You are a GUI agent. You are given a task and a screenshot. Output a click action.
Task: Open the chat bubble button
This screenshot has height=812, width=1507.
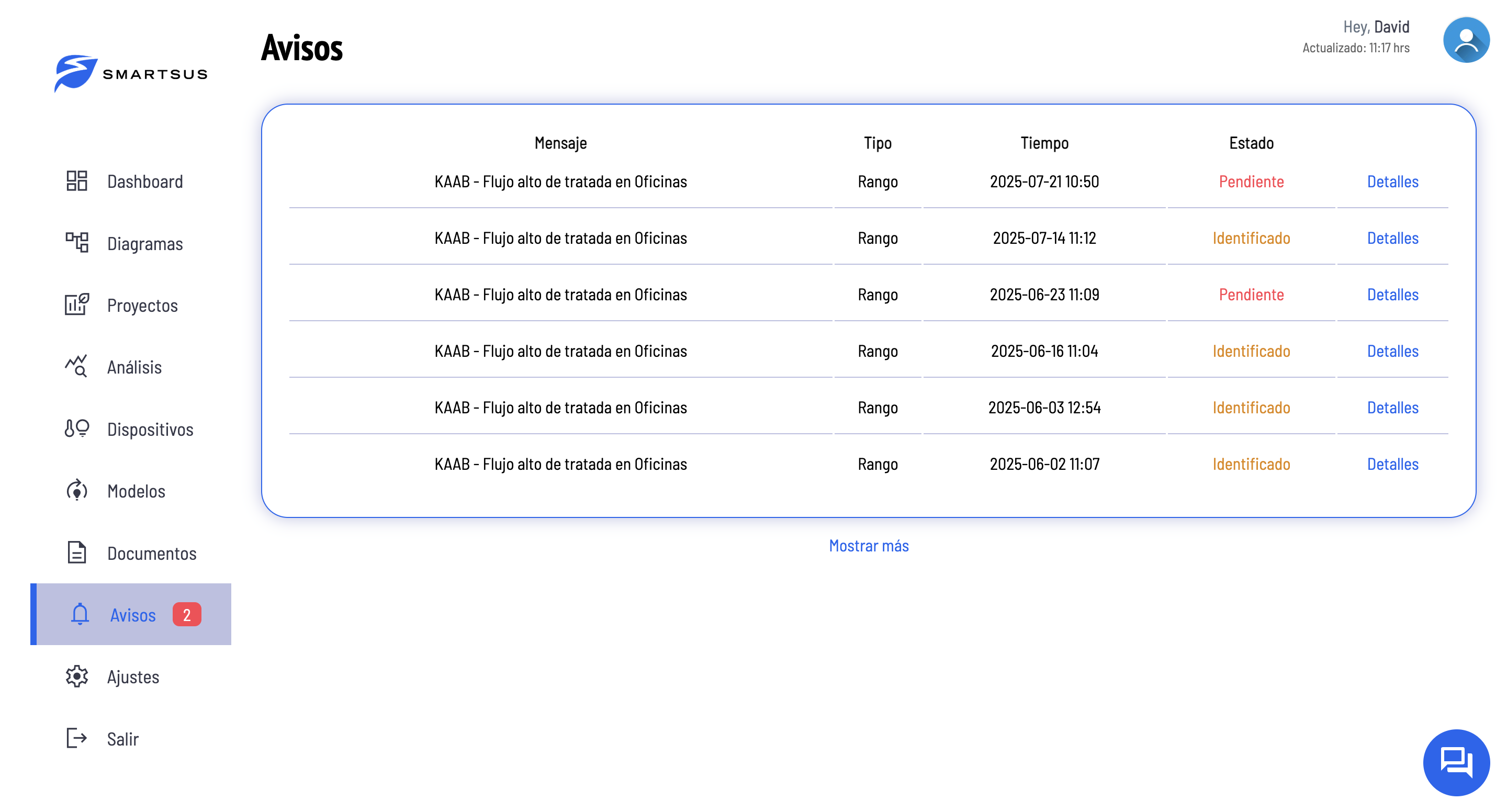tap(1456, 762)
